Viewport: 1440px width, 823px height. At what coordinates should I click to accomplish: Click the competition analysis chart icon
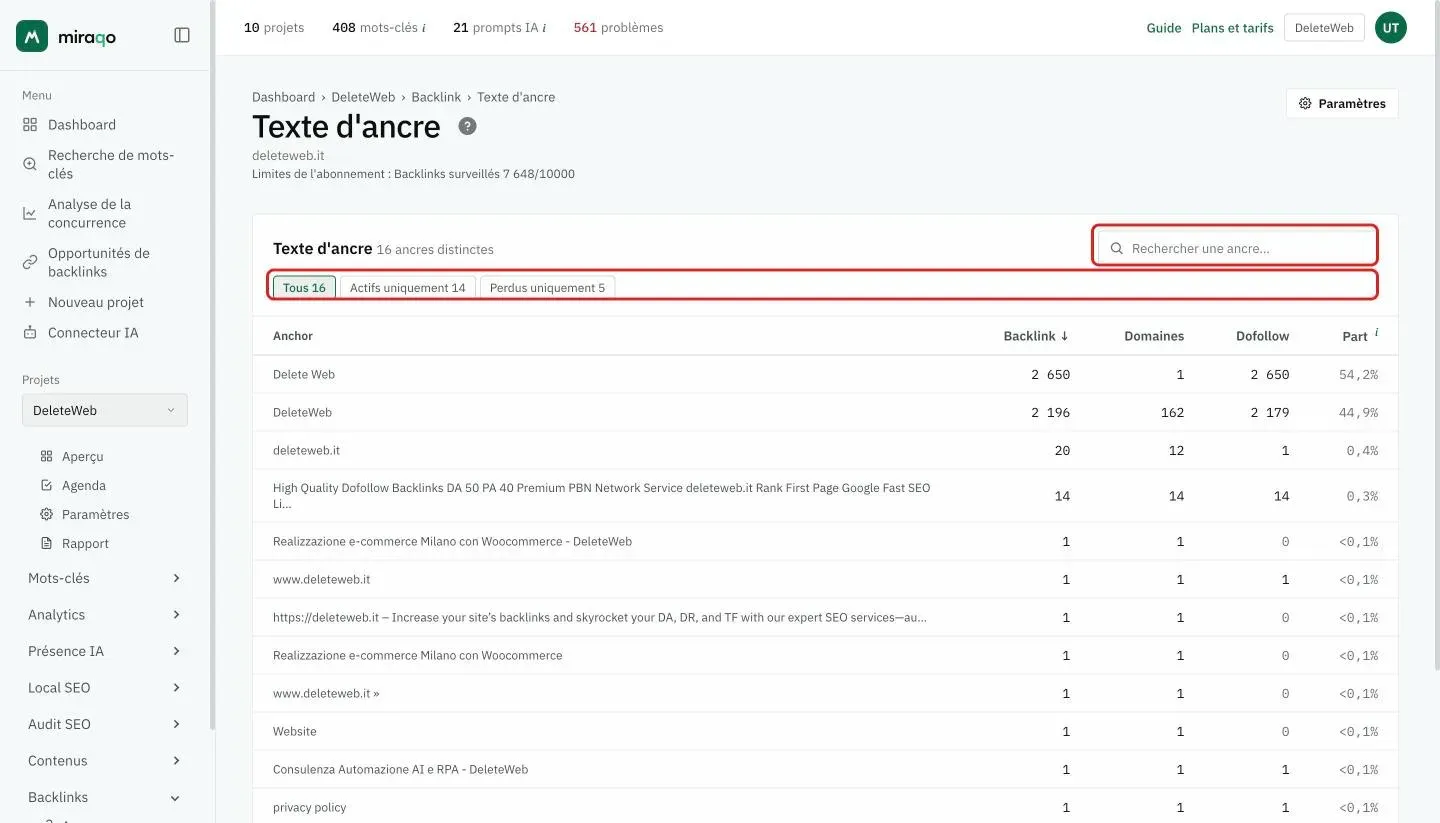[30, 213]
